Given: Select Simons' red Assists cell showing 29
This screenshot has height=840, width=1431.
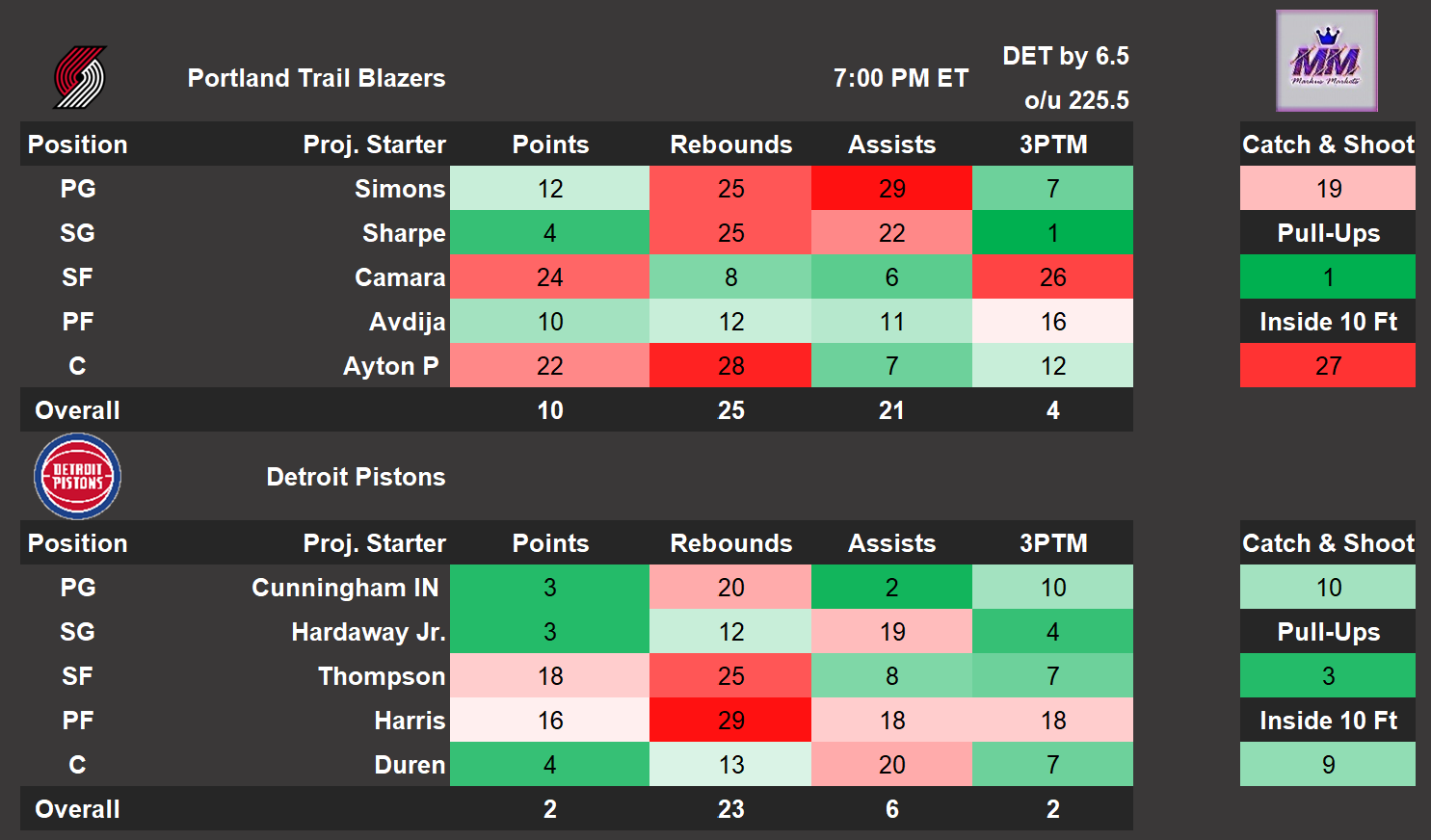Looking at the screenshot, I should point(891,189).
